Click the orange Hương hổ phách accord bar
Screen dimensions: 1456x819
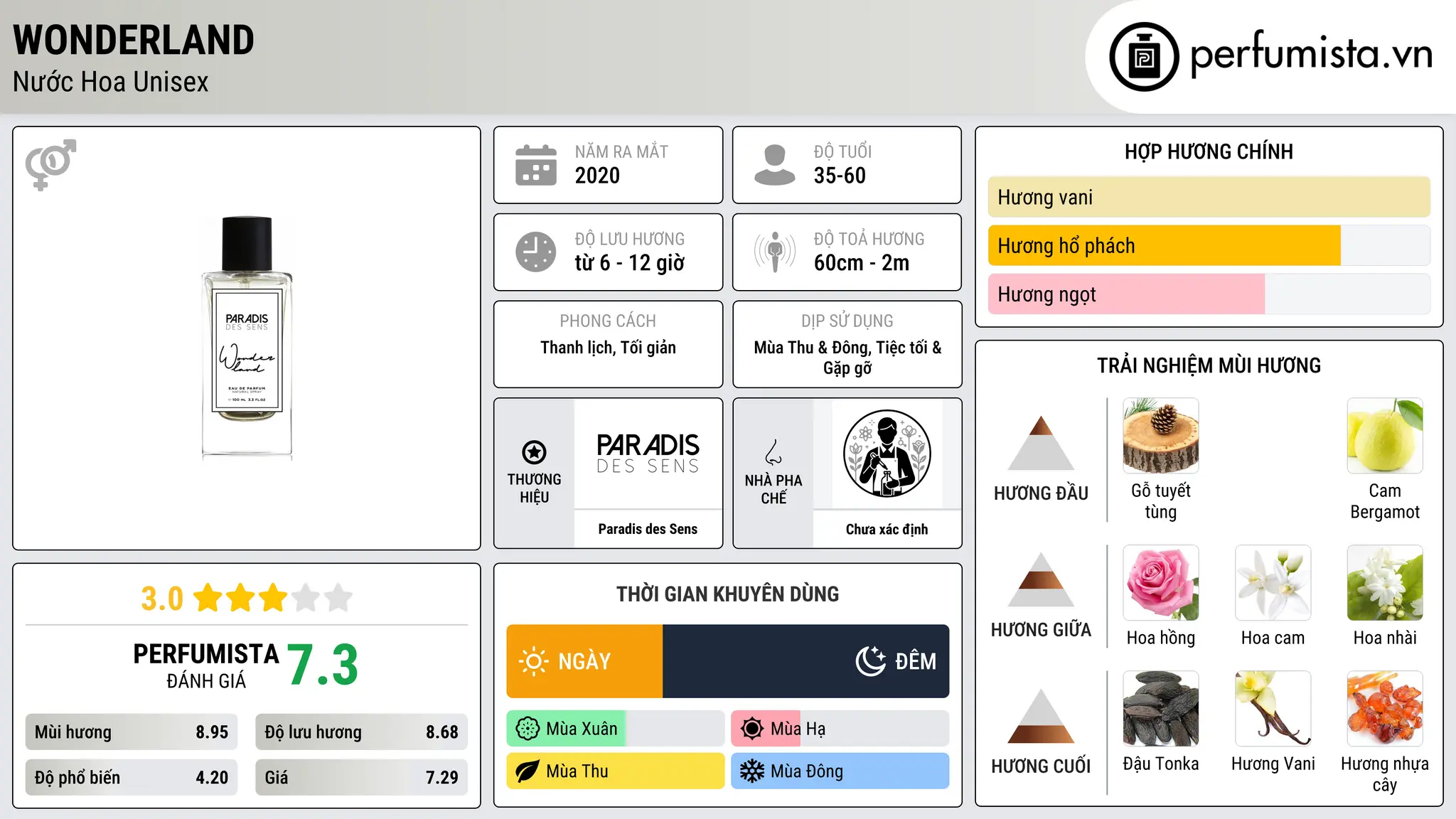click(x=1165, y=245)
